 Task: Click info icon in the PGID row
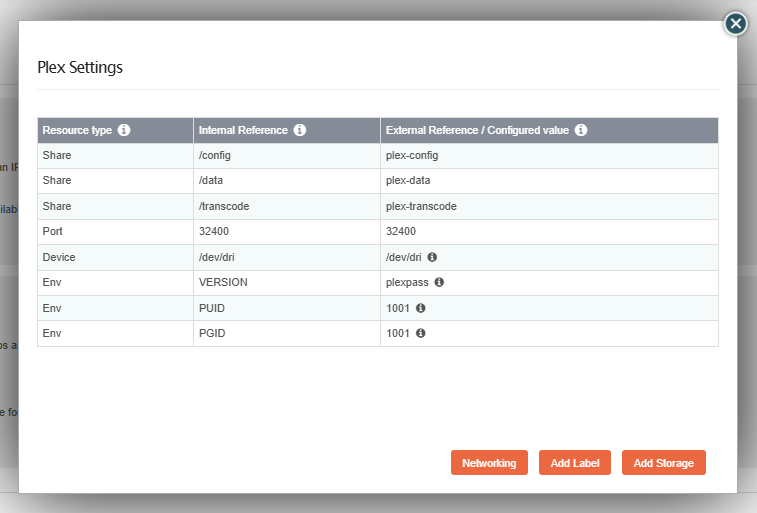tap(421, 333)
